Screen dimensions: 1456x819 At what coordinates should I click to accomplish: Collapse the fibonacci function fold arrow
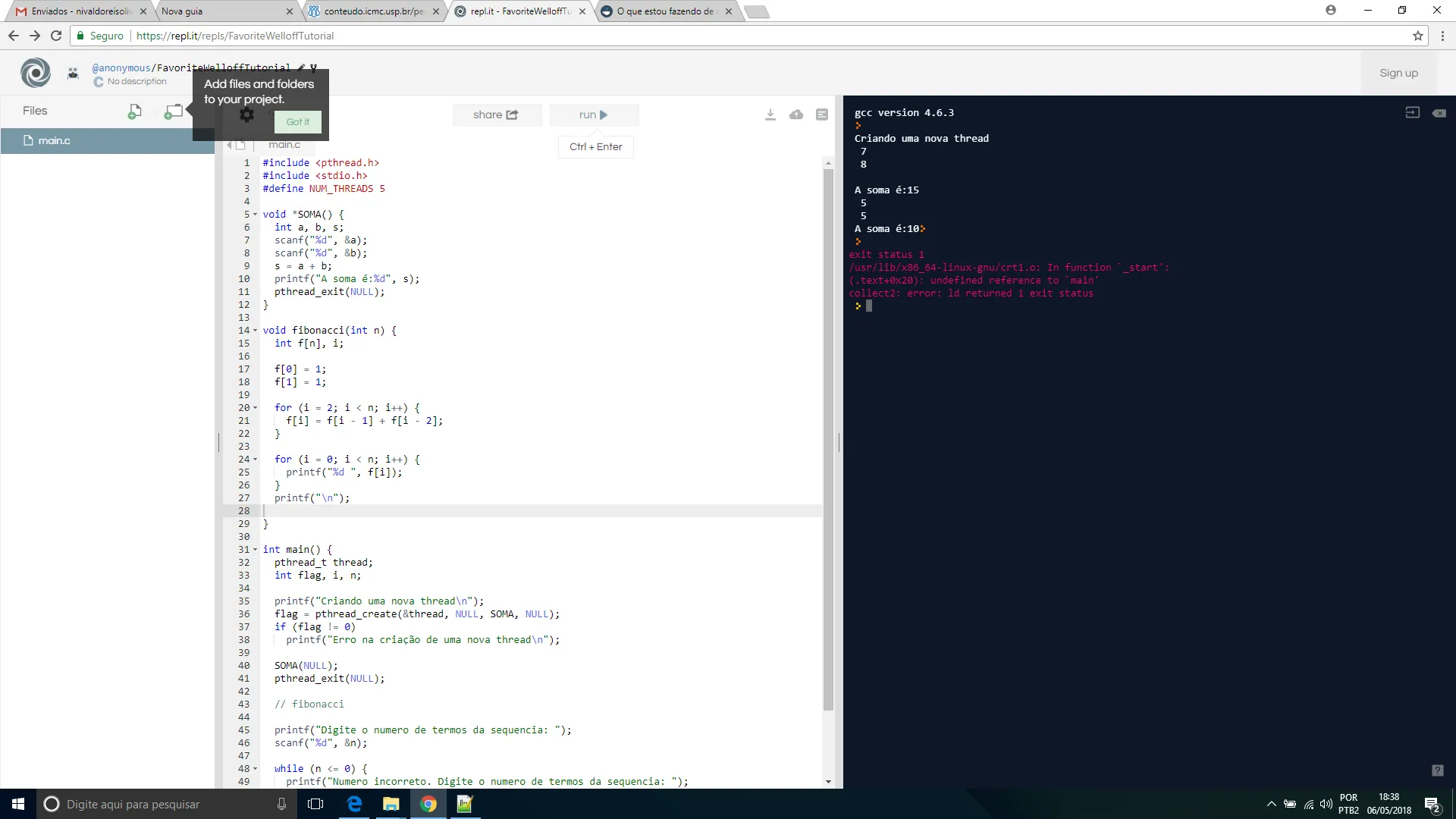255,331
